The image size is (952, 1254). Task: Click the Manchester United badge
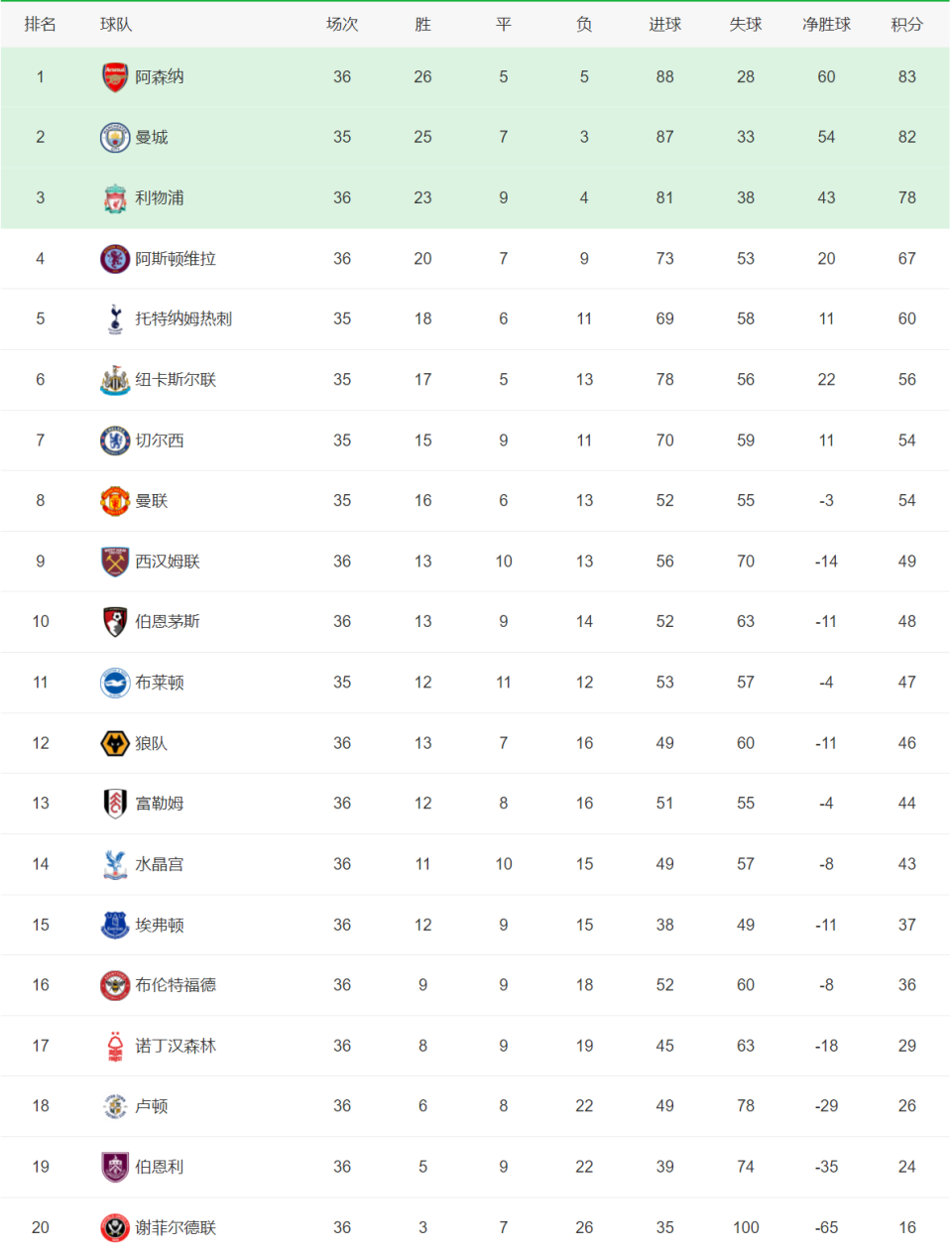point(115,501)
